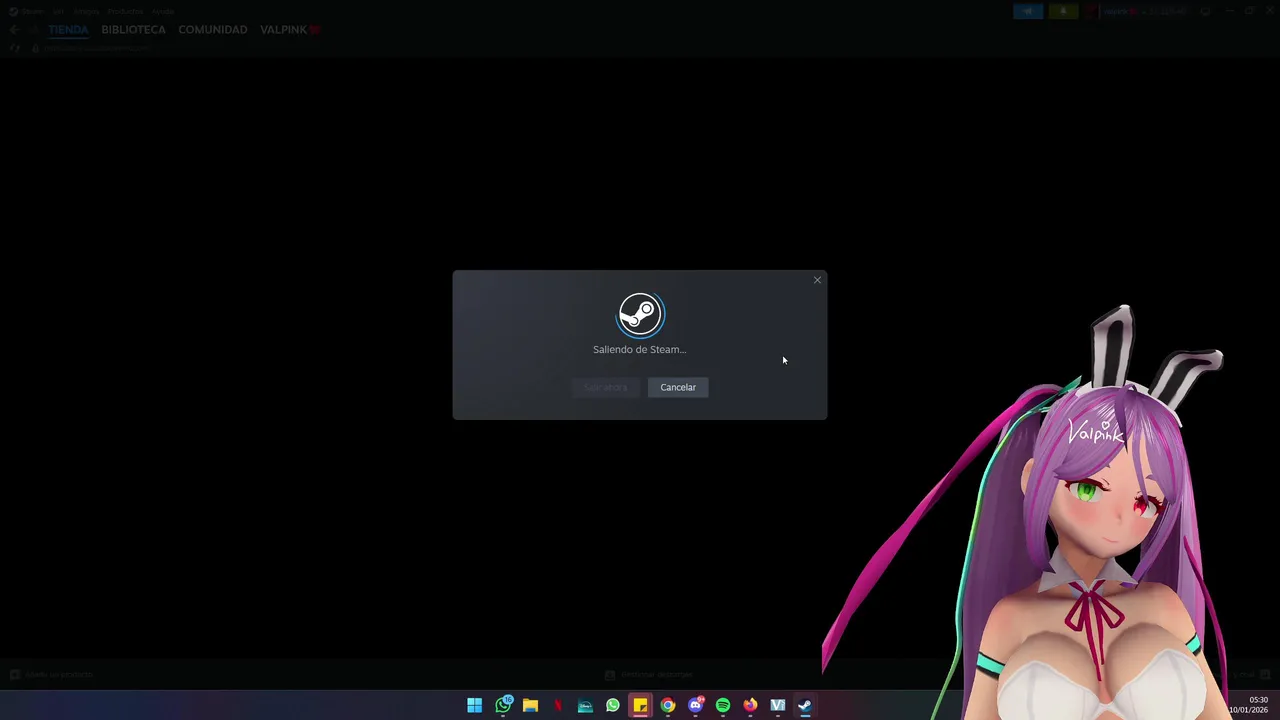Click the Saliendo de Steam status text
The image size is (1280, 720).
pos(639,349)
